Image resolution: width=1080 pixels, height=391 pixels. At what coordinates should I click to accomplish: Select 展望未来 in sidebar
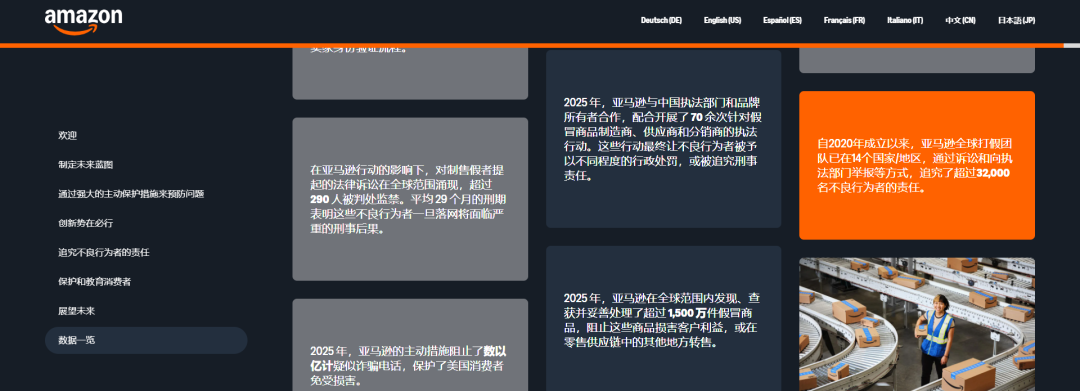click(x=76, y=311)
